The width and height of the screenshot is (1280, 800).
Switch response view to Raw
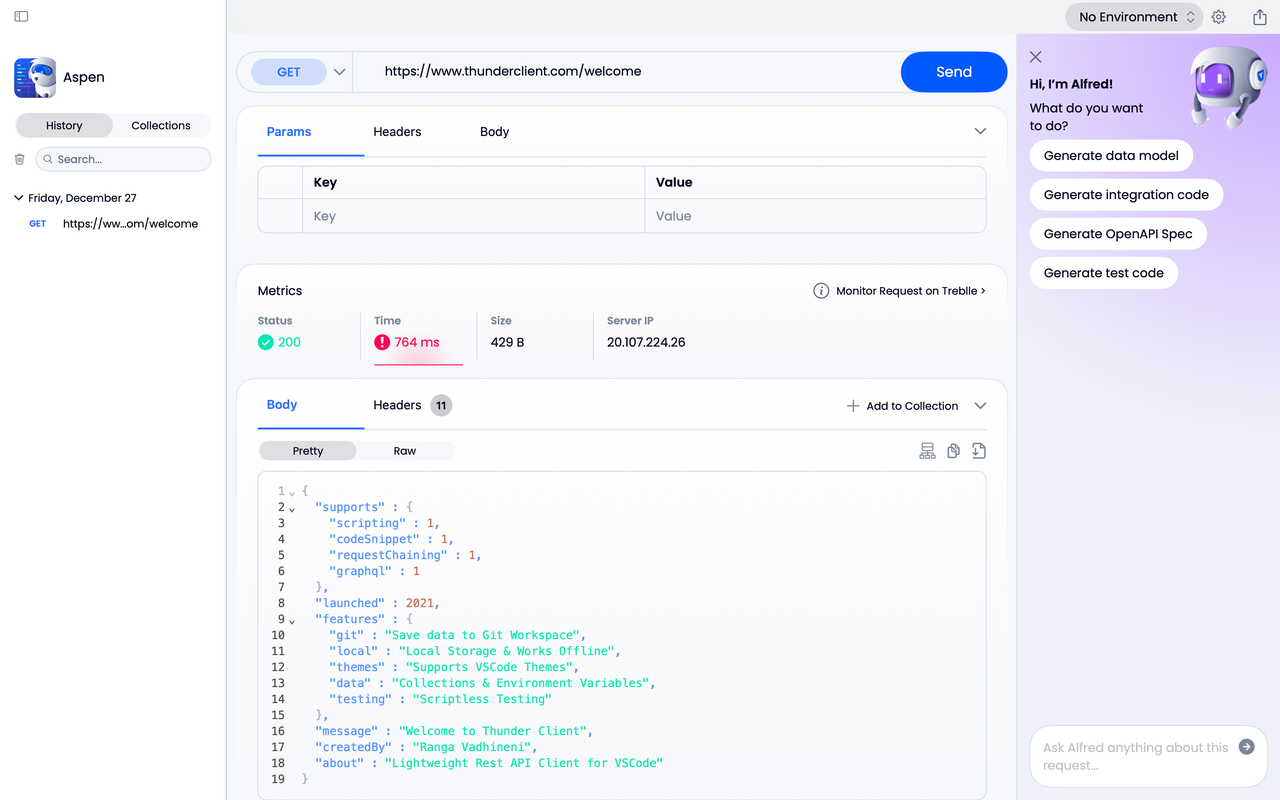click(x=405, y=451)
